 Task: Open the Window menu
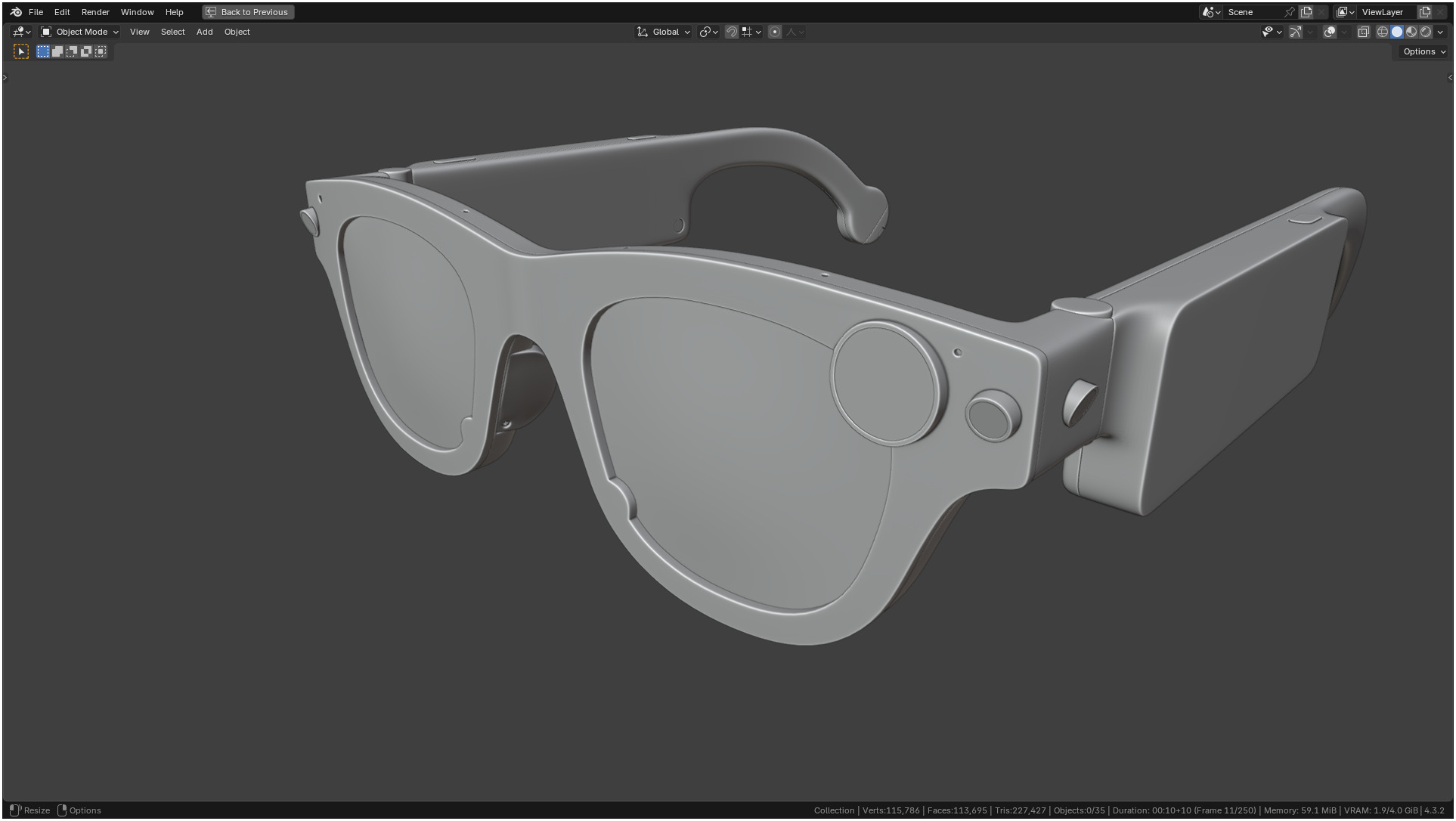coord(137,12)
